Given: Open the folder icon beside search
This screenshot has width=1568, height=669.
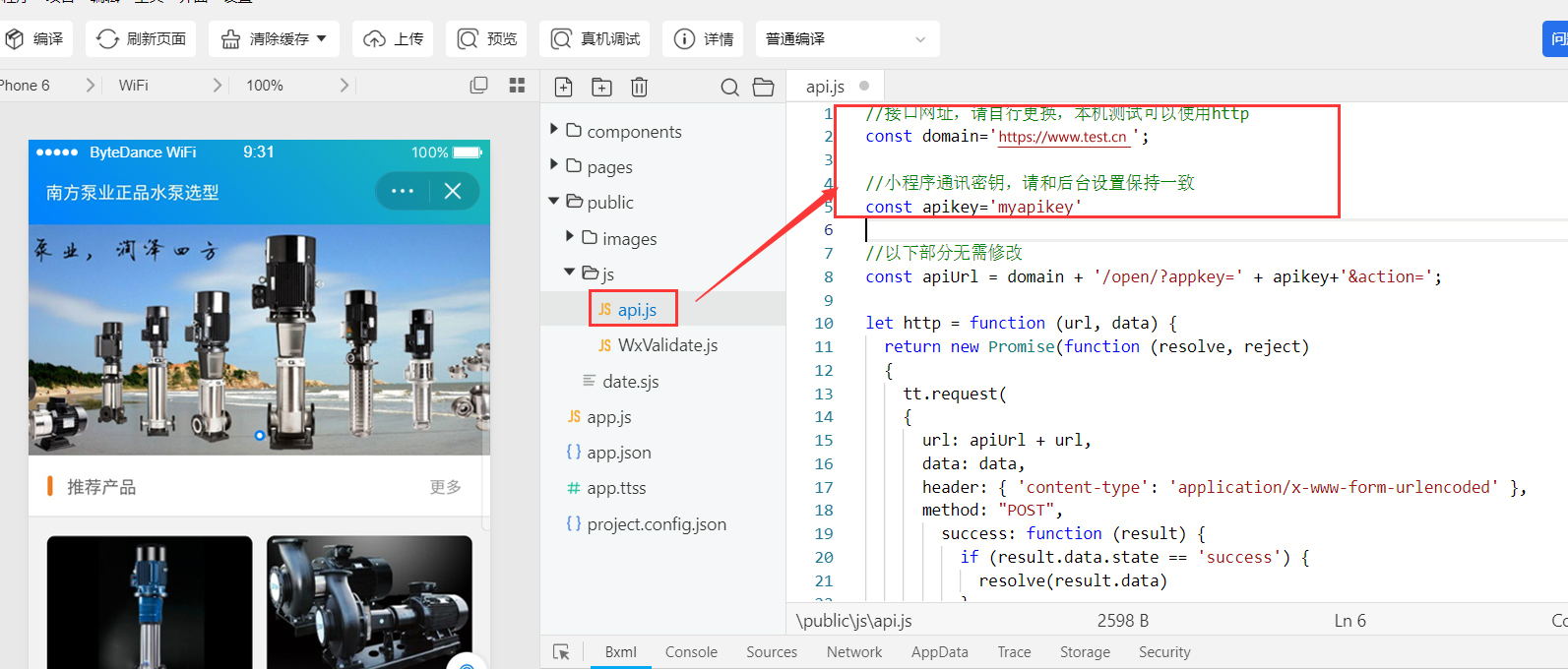Looking at the screenshot, I should click(764, 87).
